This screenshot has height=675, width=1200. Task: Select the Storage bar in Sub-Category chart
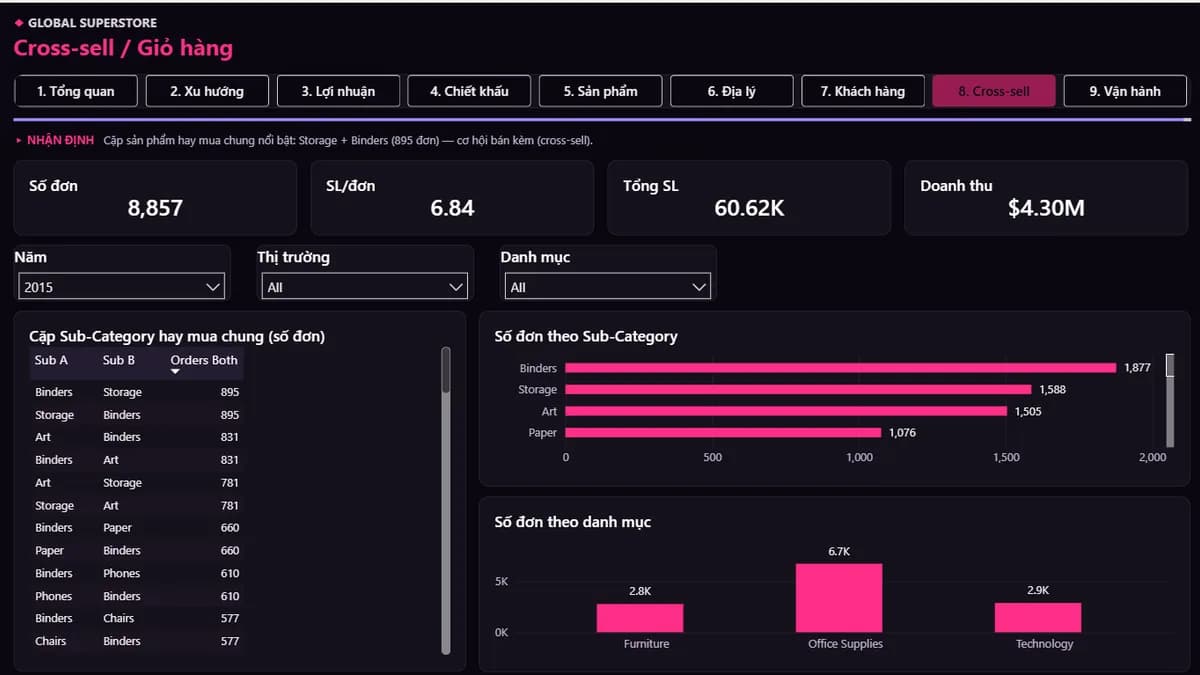798,390
